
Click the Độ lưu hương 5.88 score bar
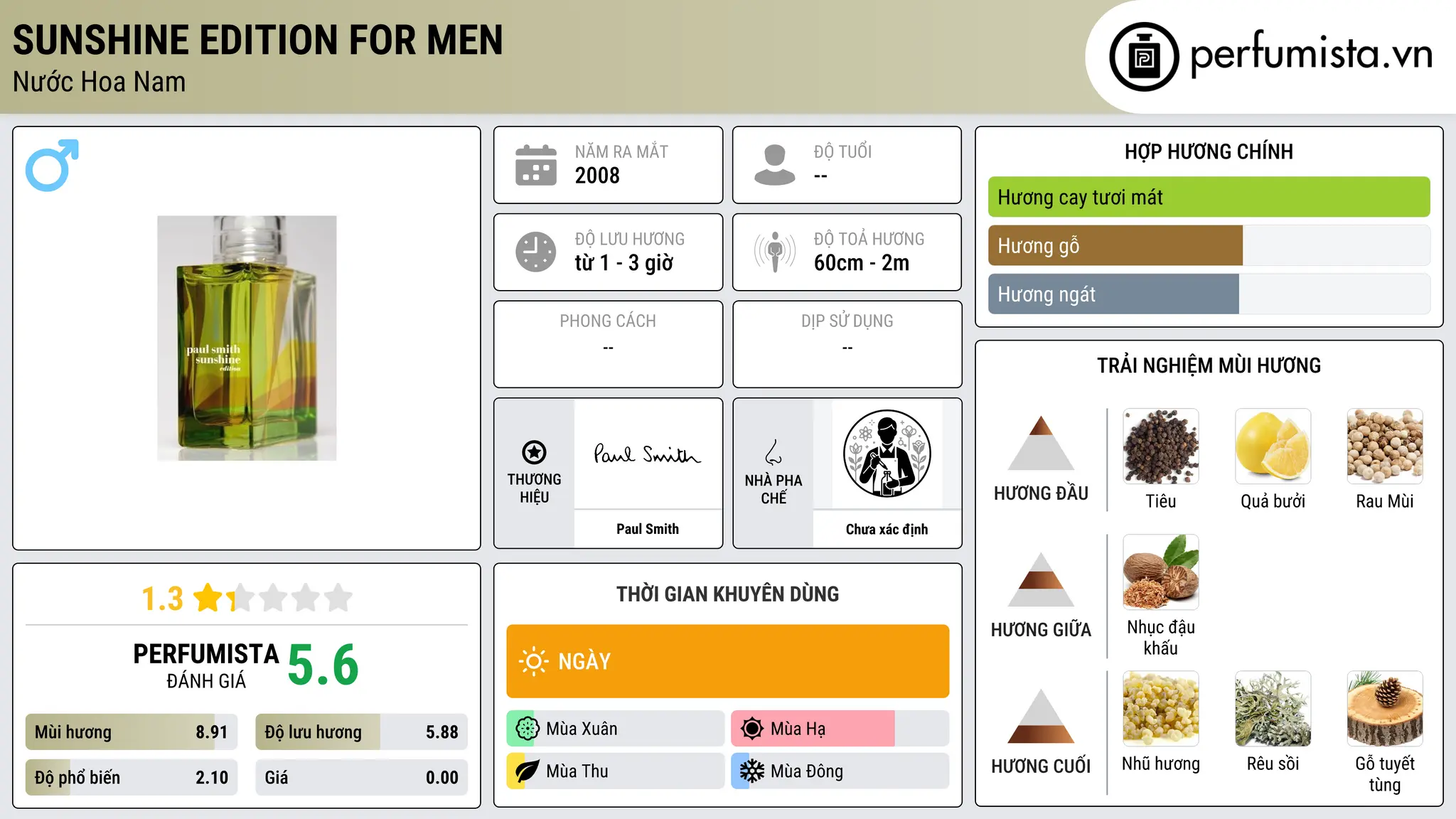(361, 732)
